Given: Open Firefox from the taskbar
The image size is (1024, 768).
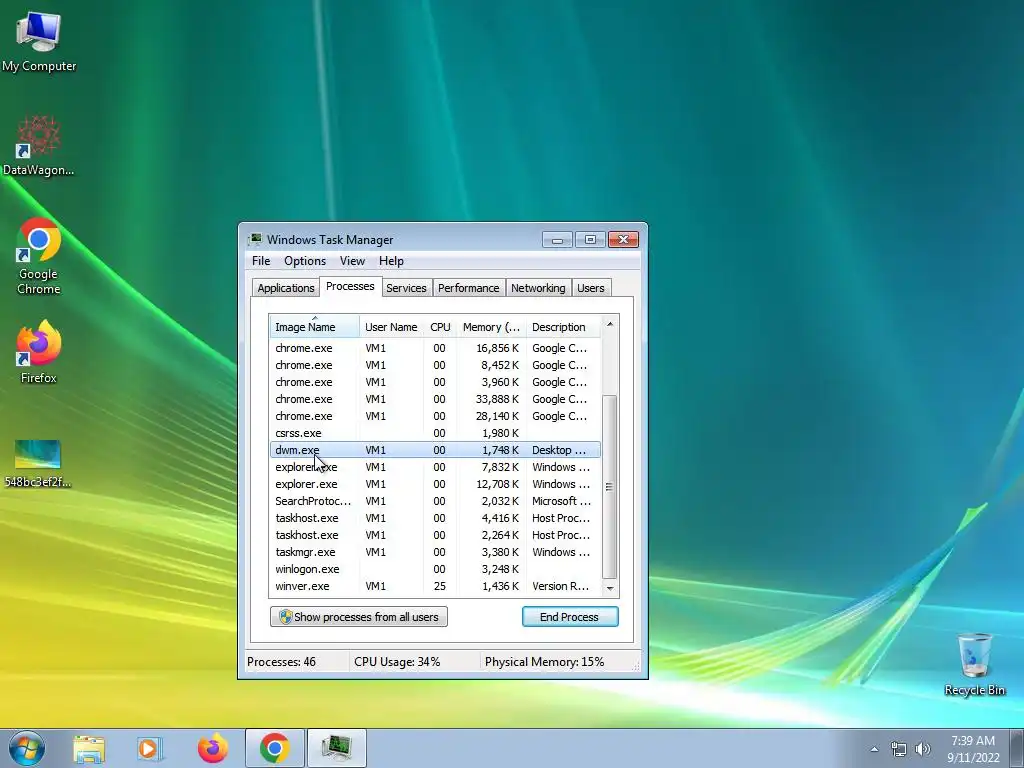Looking at the screenshot, I should 213,748.
